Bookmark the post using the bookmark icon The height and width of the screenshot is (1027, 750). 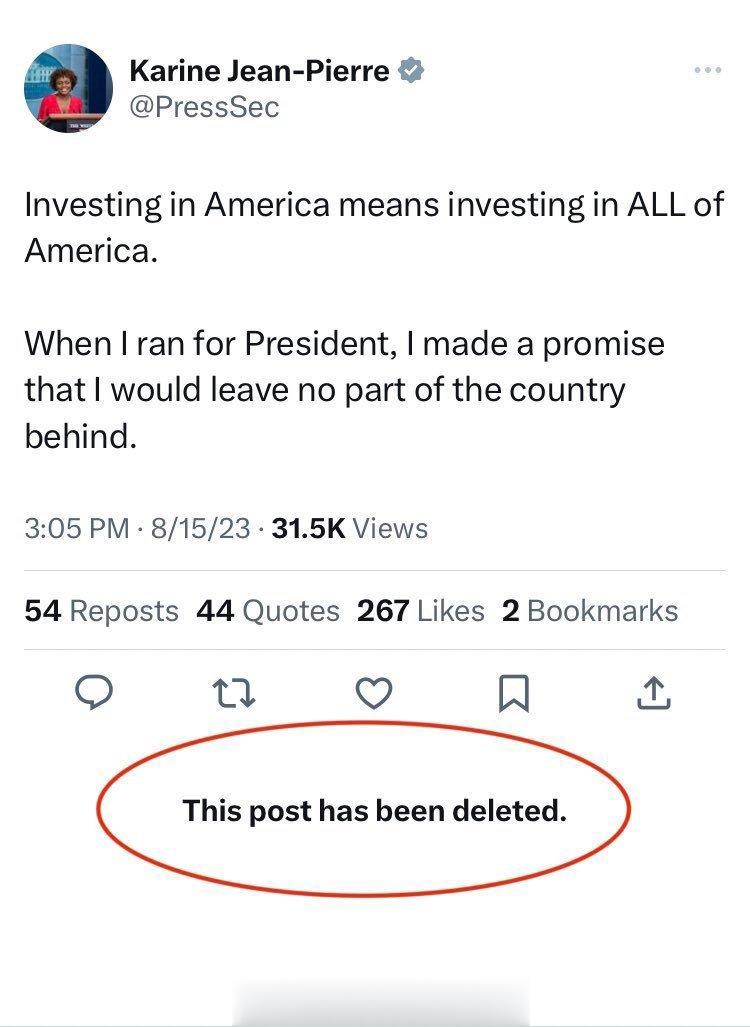[x=515, y=692]
